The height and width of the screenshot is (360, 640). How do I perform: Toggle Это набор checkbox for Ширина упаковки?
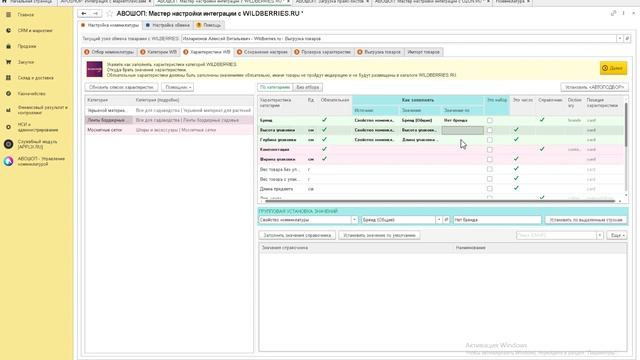click(490, 160)
